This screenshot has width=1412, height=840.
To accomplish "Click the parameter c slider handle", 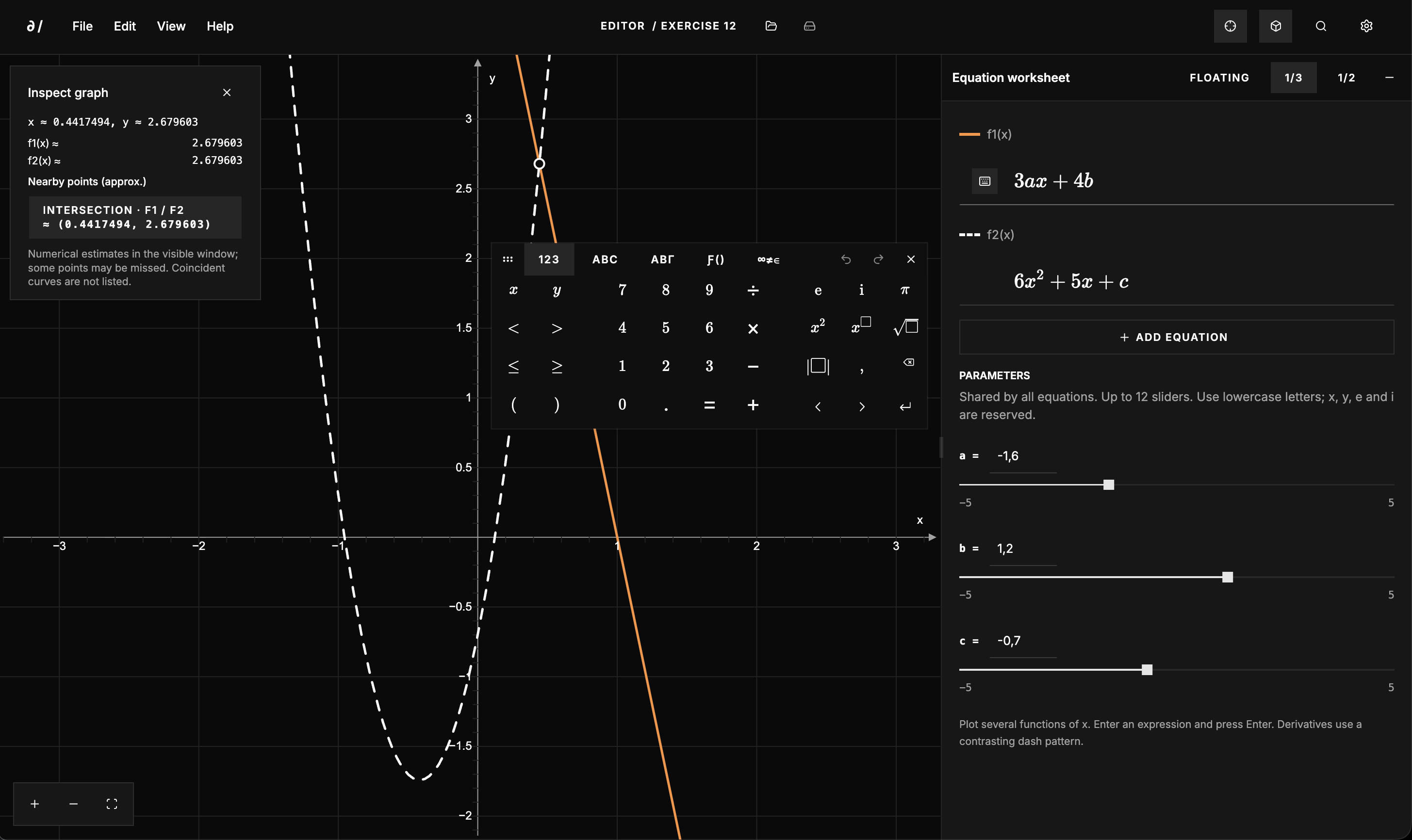I will tap(1147, 670).
